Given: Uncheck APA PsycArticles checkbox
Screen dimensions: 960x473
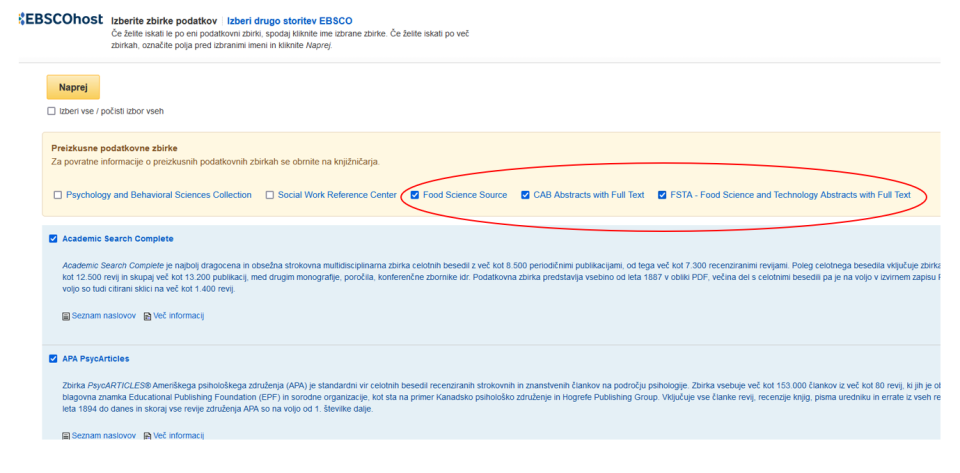Looking at the screenshot, I should [x=53, y=359].
